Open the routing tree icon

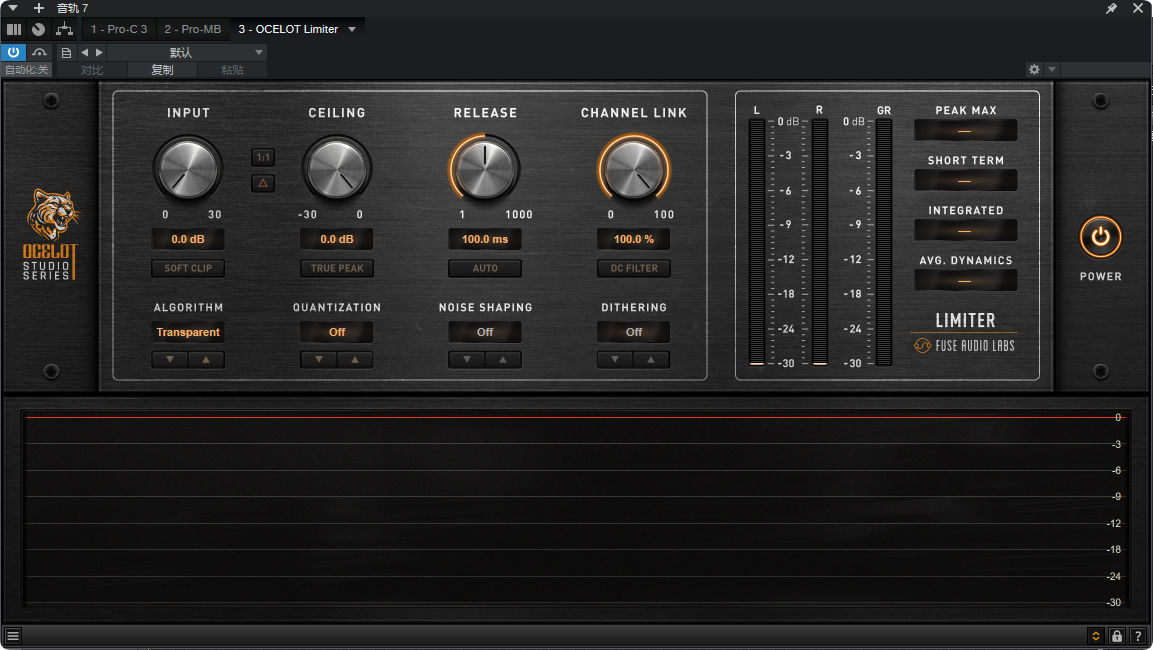click(x=65, y=29)
